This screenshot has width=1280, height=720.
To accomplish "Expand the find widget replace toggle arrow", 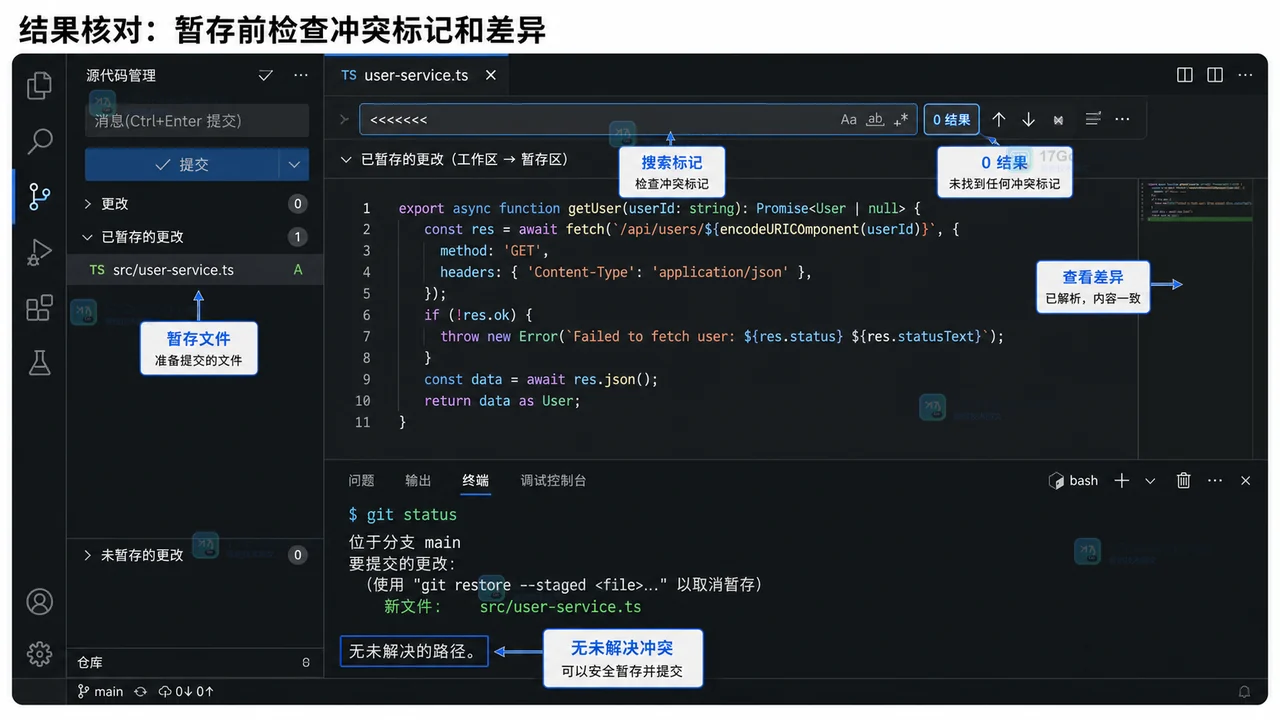I will [345, 119].
